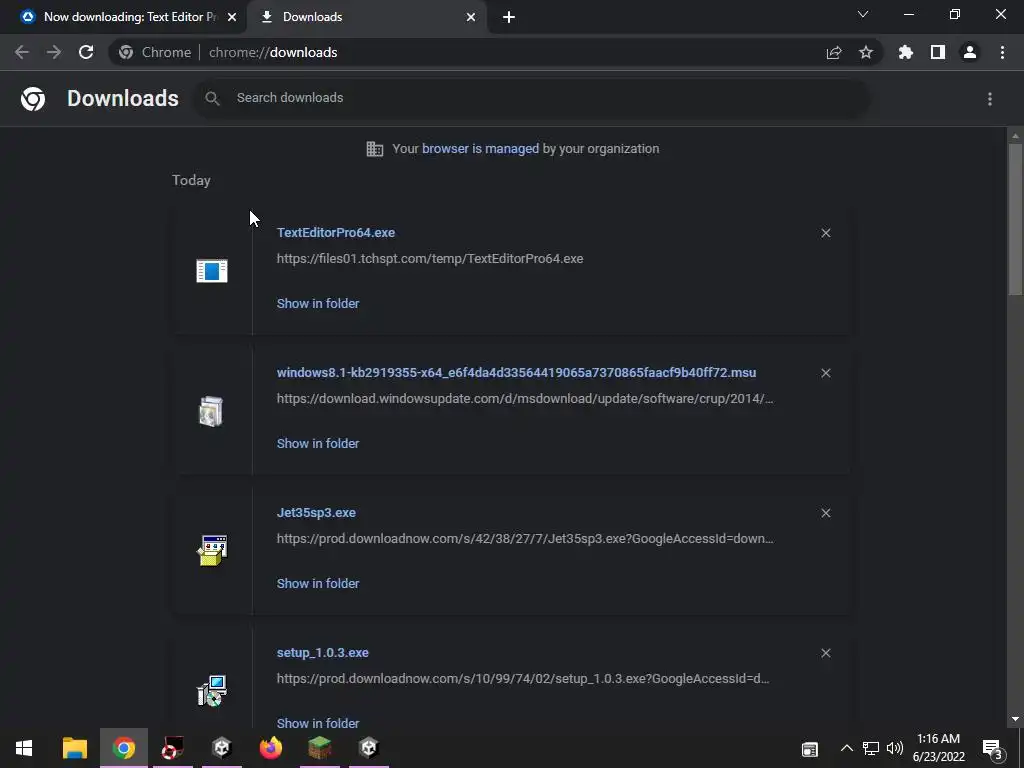Open the TextEditorPro64.exe file link
The height and width of the screenshot is (768, 1024).
coord(336,232)
